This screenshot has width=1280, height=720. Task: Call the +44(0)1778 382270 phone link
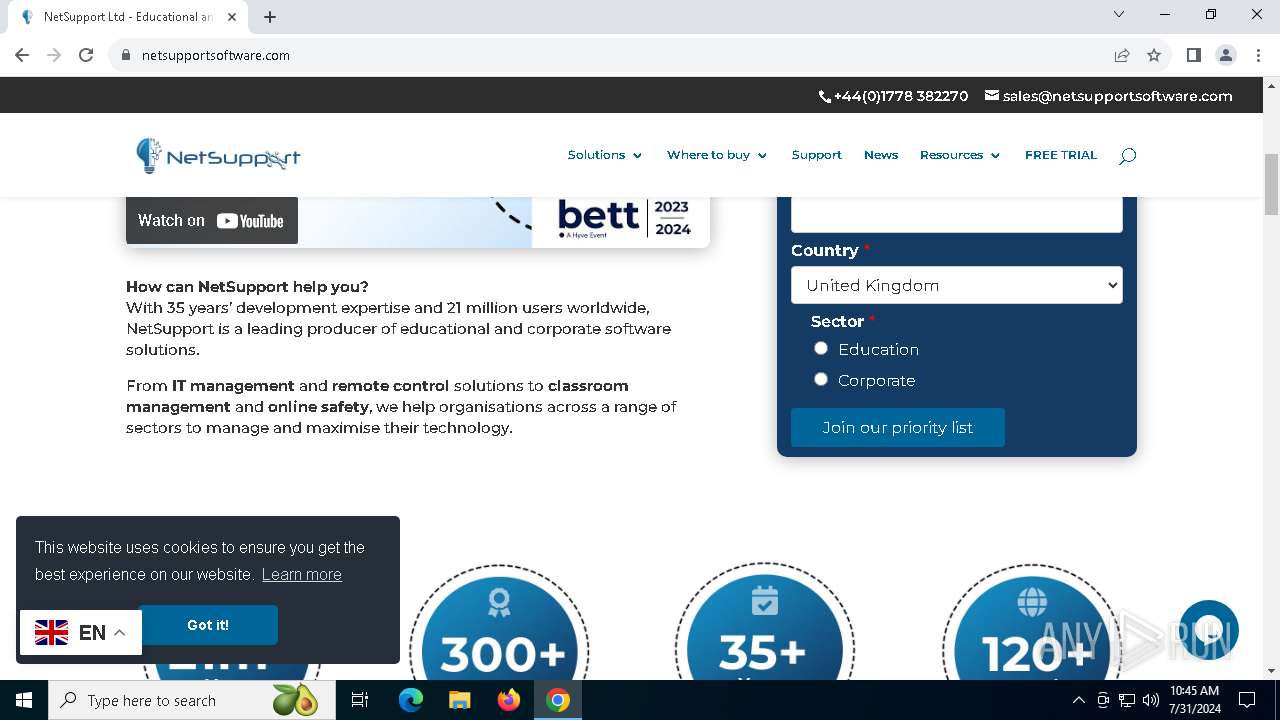click(x=894, y=96)
